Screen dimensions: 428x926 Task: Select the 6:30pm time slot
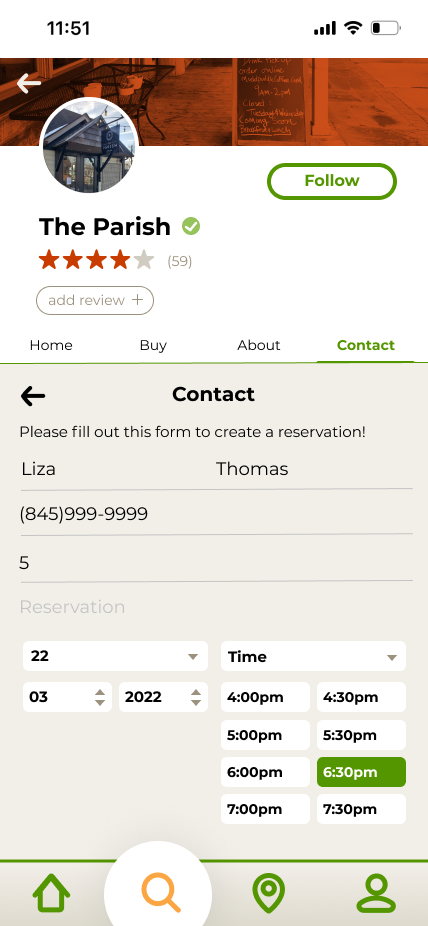[361, 772]
